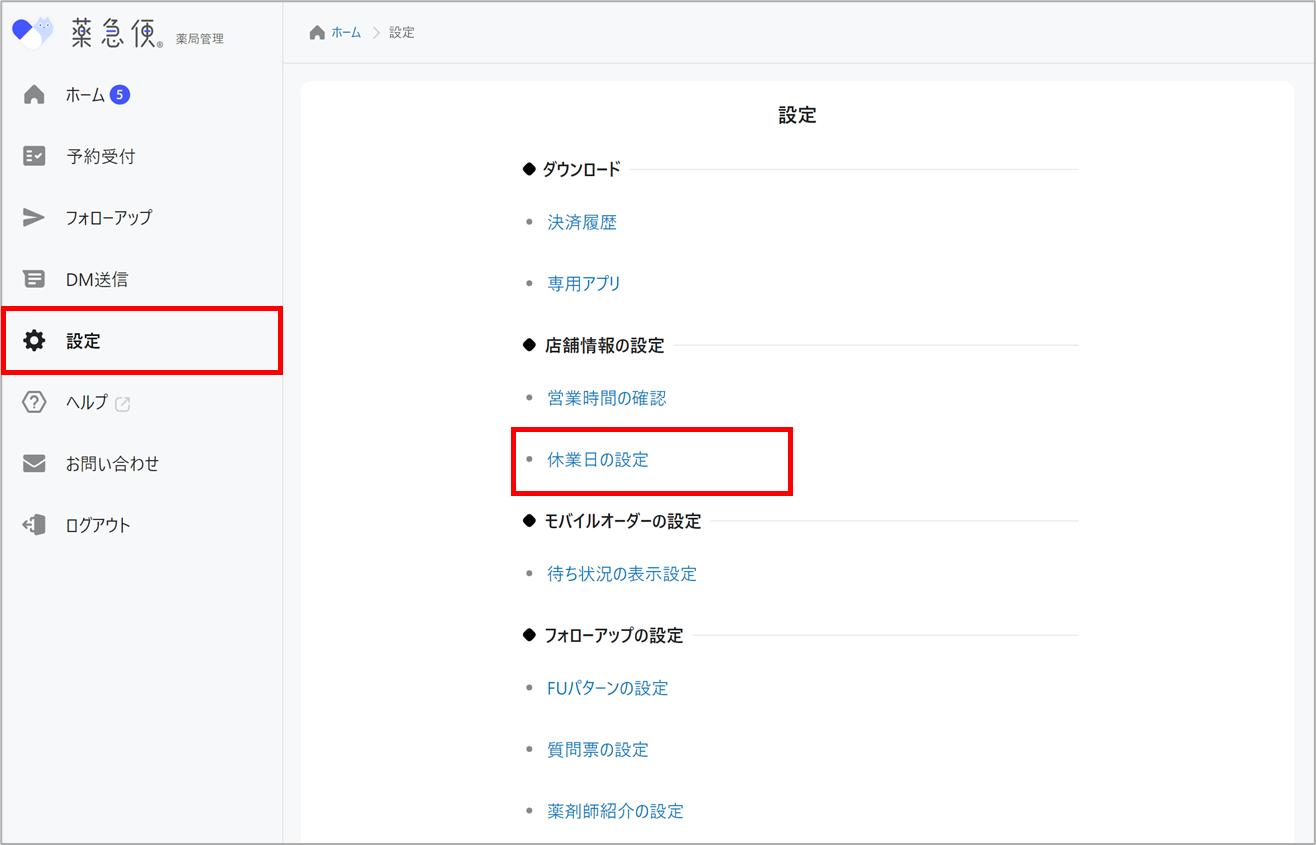The height and width of the screenshot is (845, 1316).
Task: Open 待ち状況の表示設定 link
Action: [x=622, y=574]
